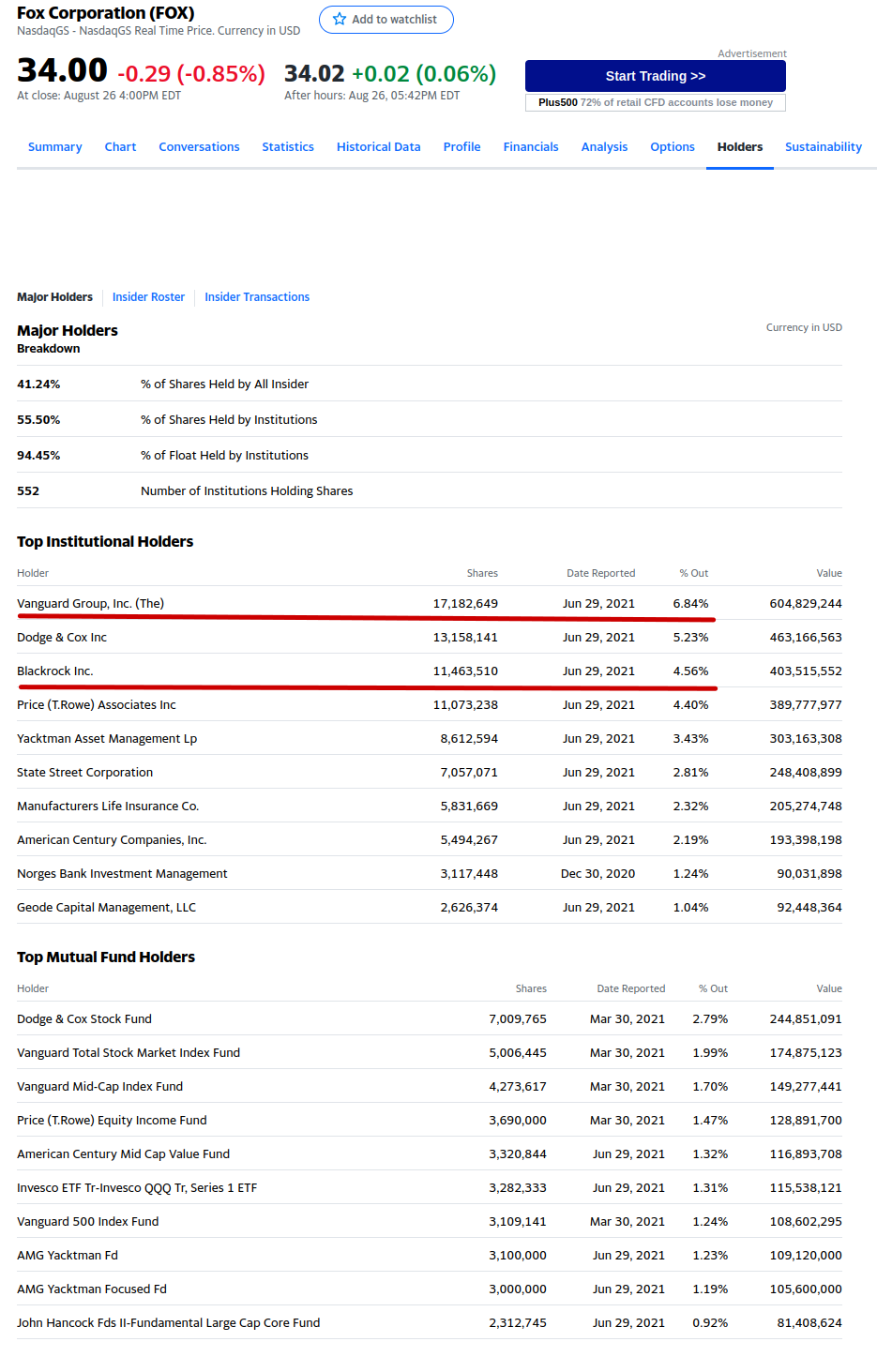This screenshot has width=877, height=1372.
Task: Go to the Sustainability tab
Action: (823, 147)
